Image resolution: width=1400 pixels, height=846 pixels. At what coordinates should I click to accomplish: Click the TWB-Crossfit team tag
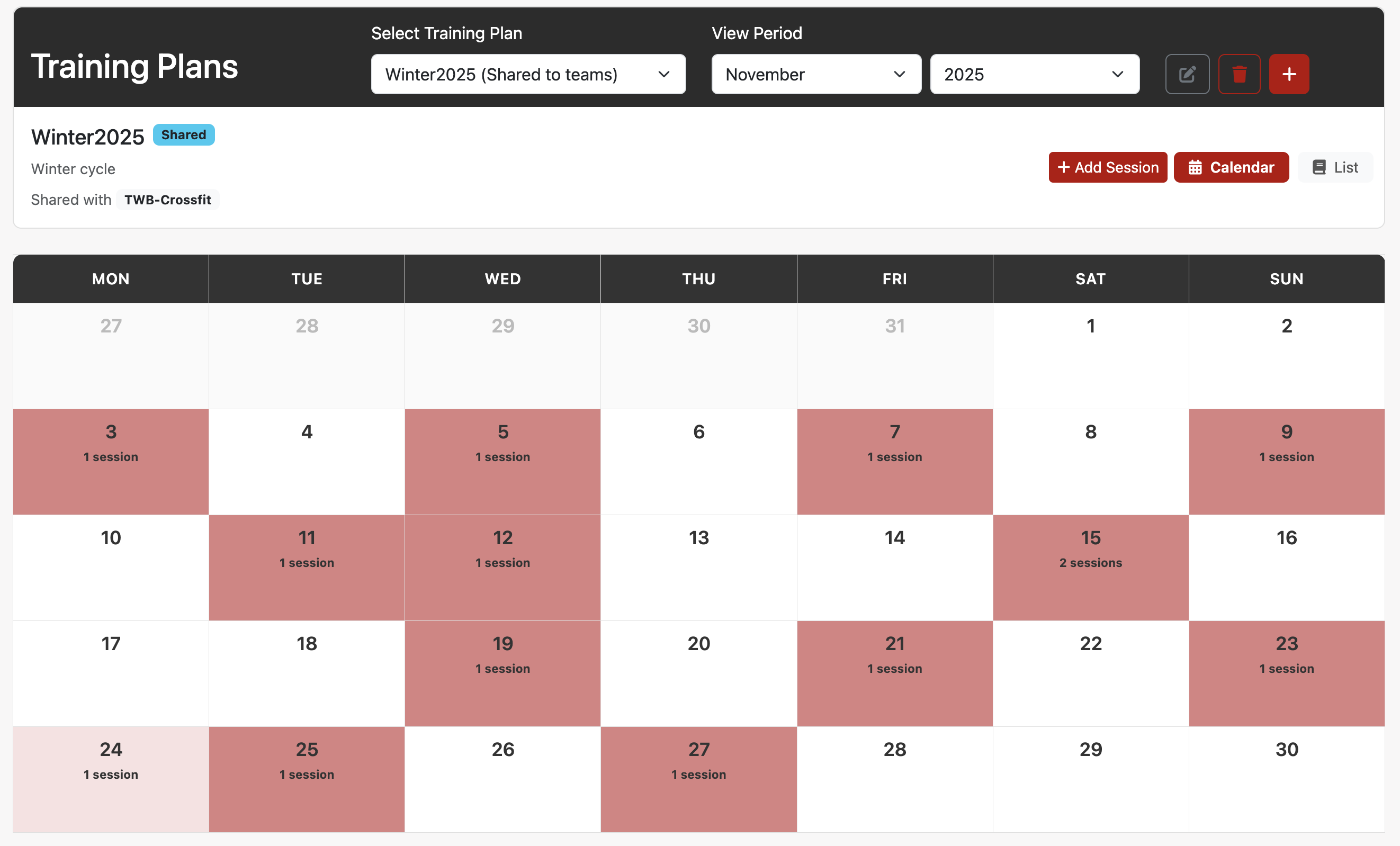tap(168, 200)
